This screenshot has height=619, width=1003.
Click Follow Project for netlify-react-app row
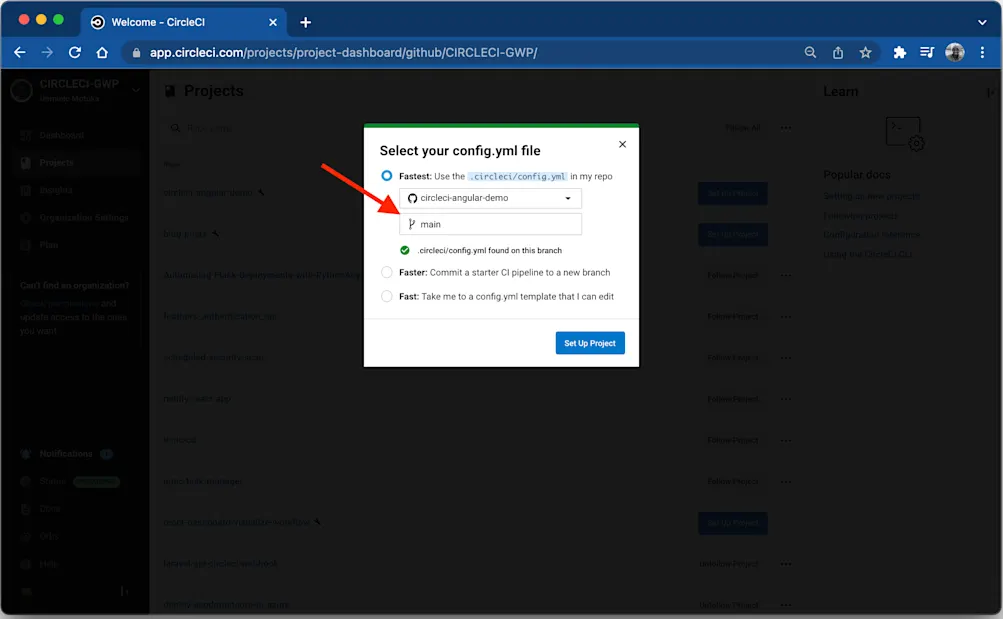pyautogui.click(x=732, y=399)
